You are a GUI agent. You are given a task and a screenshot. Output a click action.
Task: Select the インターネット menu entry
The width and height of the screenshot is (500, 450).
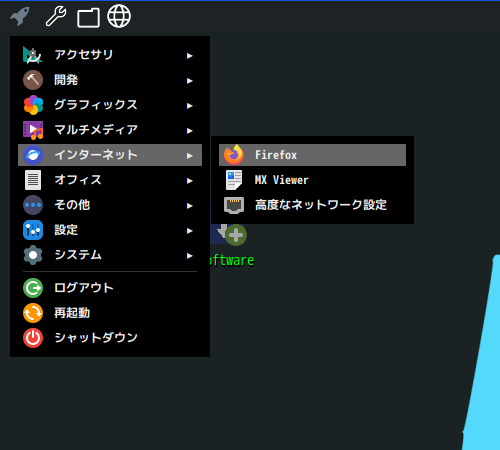(x=110, y=155)
